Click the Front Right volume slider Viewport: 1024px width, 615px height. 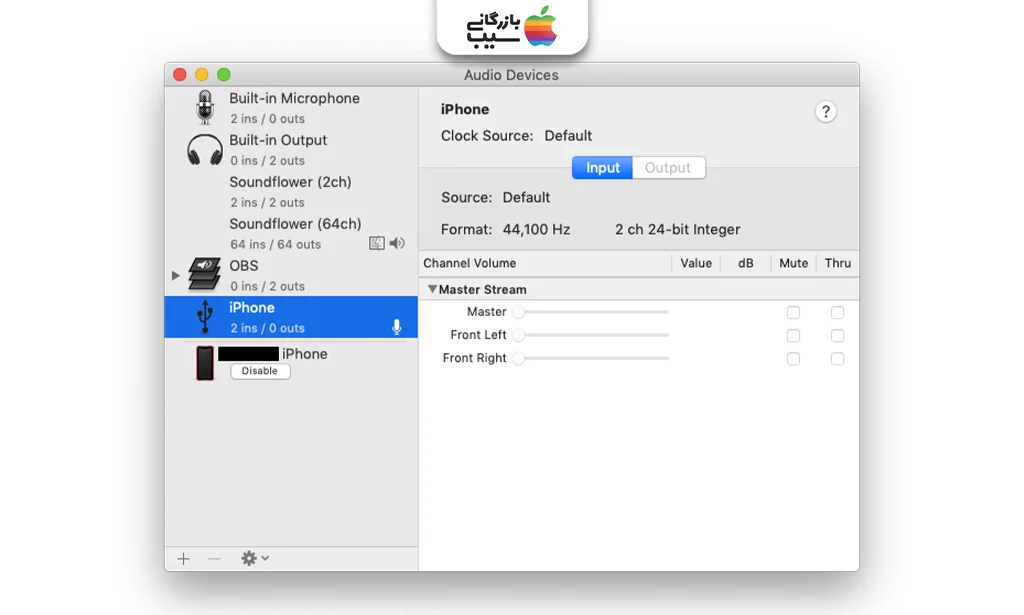(x=591, y=358)
